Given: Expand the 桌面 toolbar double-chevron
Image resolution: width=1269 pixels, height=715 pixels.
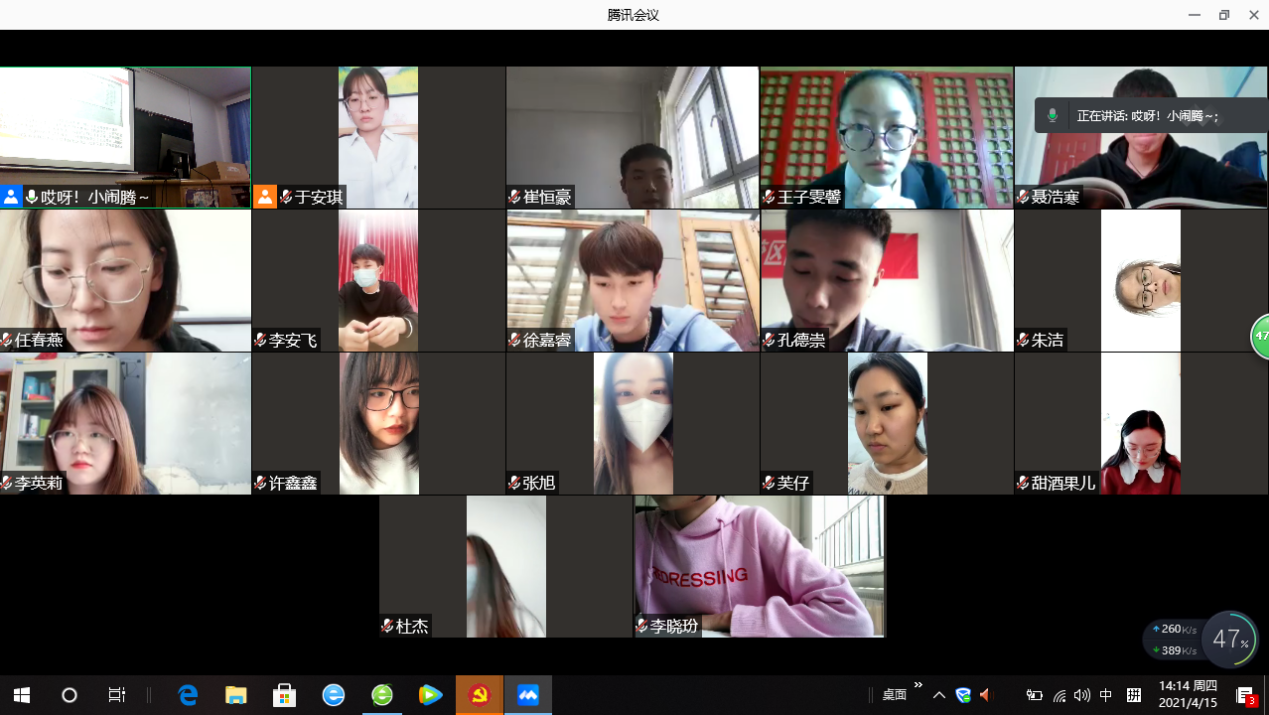Looking at the screenshot, I should click(918, 686).
